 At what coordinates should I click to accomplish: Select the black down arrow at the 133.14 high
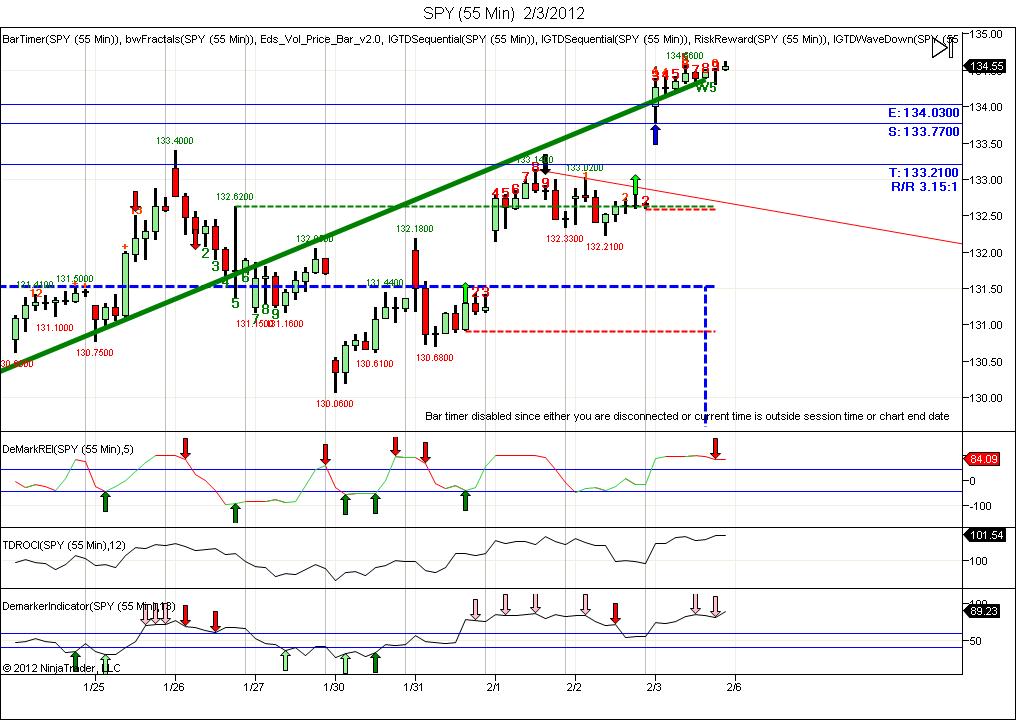coord(546,165)
